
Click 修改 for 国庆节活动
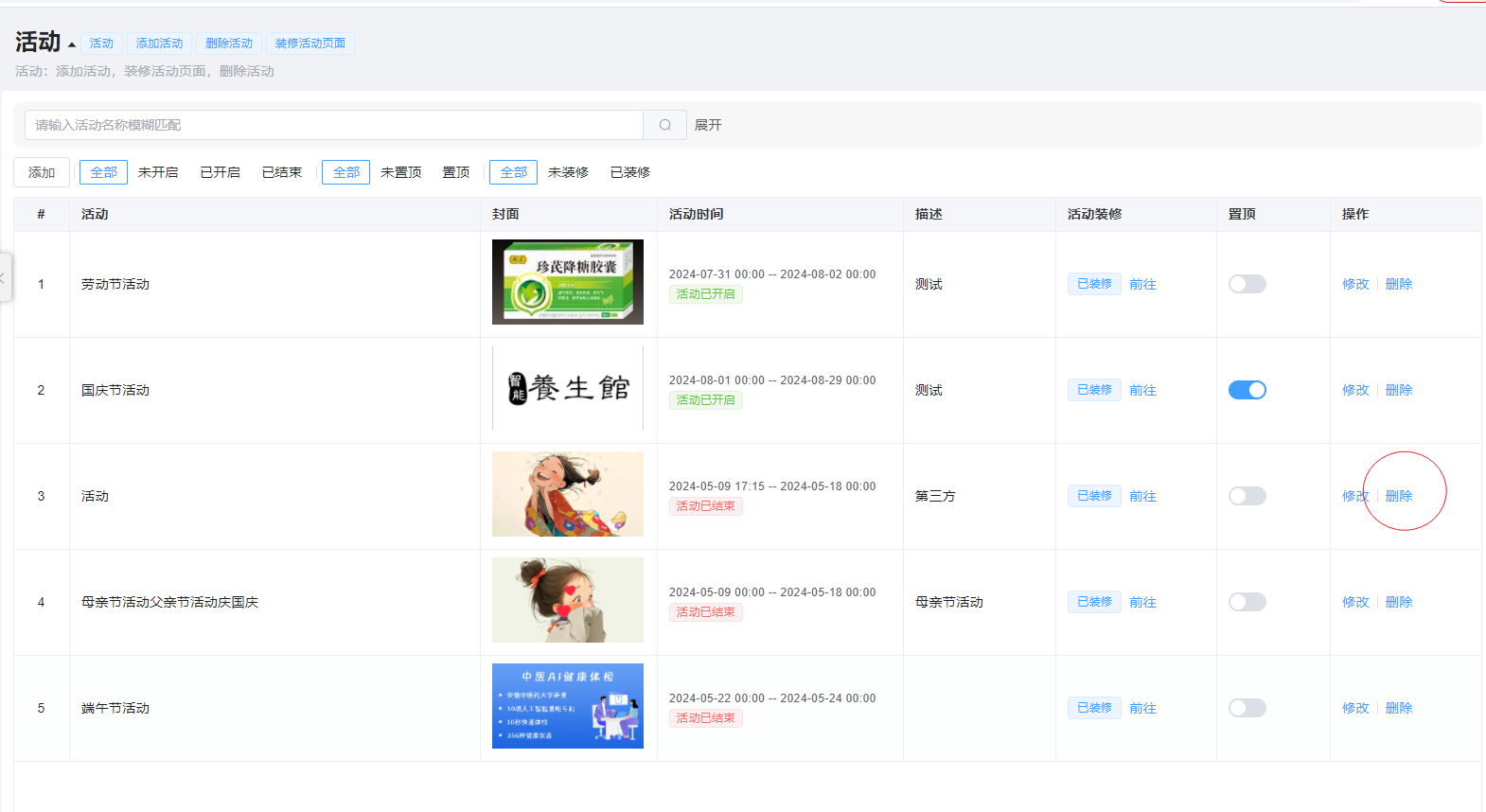1355,390
